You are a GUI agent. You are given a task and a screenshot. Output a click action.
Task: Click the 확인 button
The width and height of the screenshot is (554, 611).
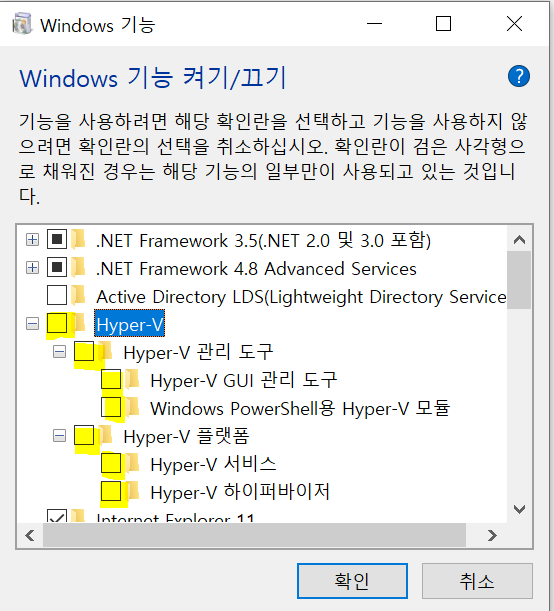(x=352, y=581)
